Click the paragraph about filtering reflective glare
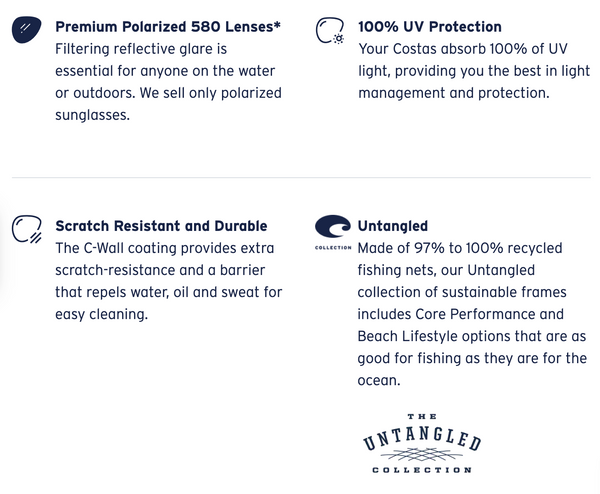Image resolution: width=600 pixels, height=494 pixels. pos(168,81)
